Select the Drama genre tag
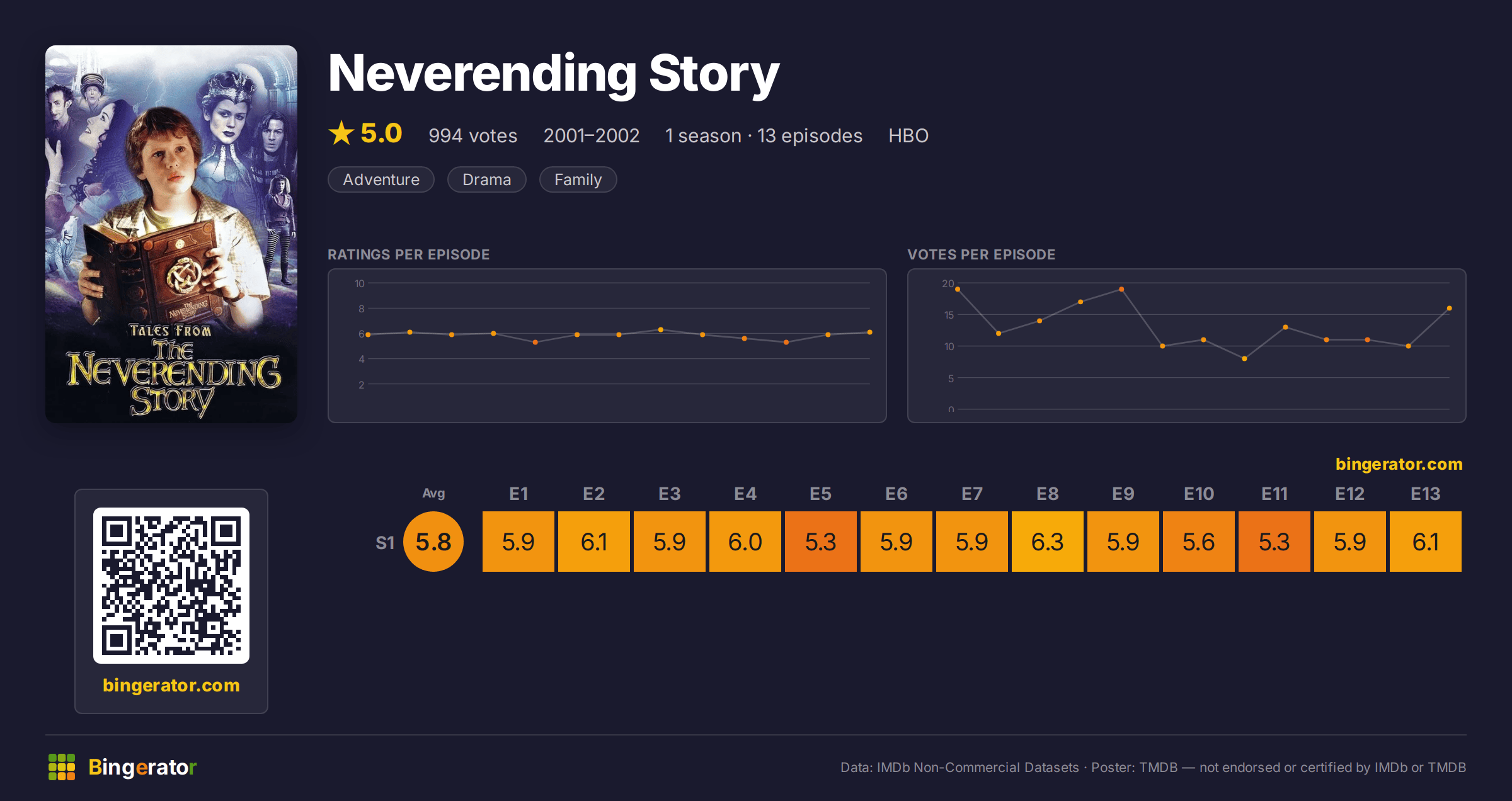 pos(486,179)
